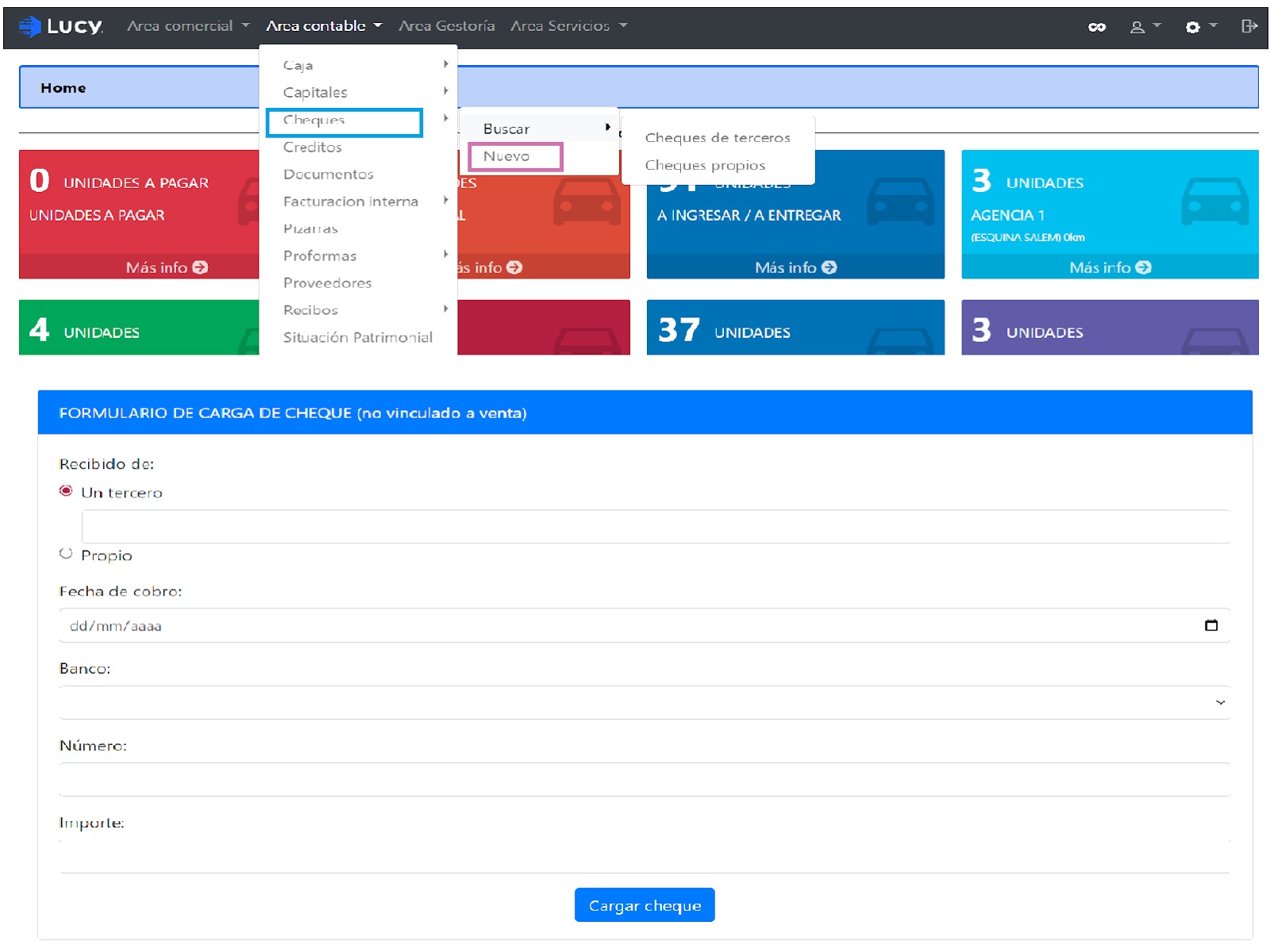Click arrow icon on A Ingresar / A Entregar card
The image size is (1270, 952).
point(829,267)
